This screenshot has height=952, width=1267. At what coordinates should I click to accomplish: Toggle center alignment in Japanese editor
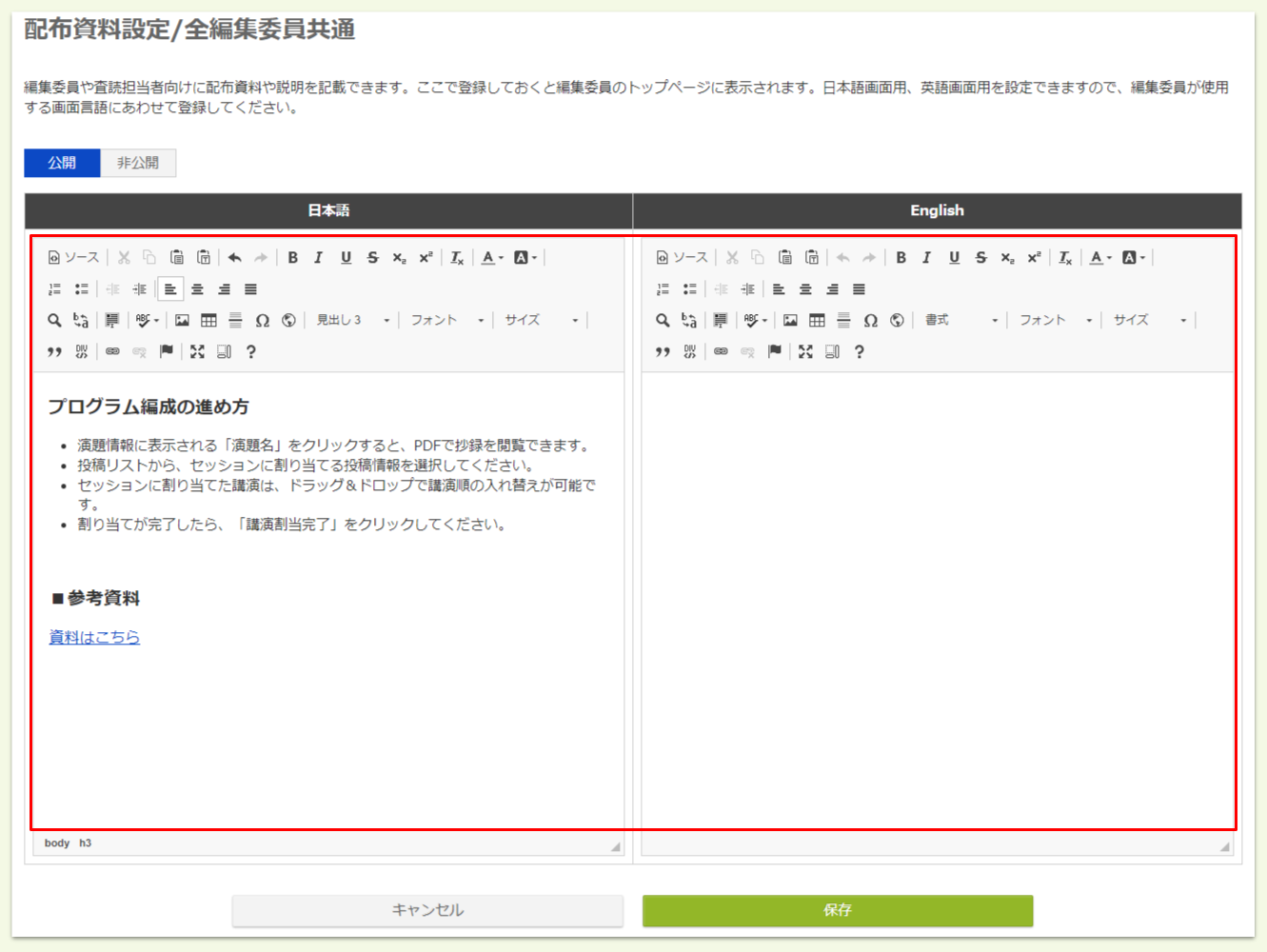(x=196, y=288)
